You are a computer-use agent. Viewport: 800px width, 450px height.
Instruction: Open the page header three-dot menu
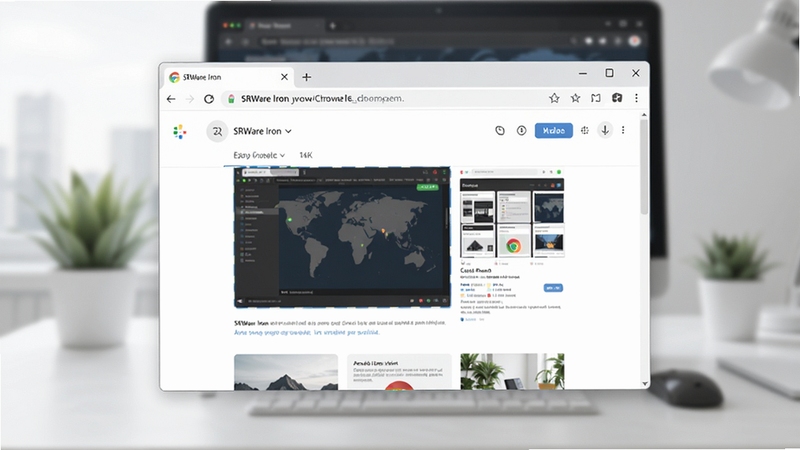(x=623, y=131)
